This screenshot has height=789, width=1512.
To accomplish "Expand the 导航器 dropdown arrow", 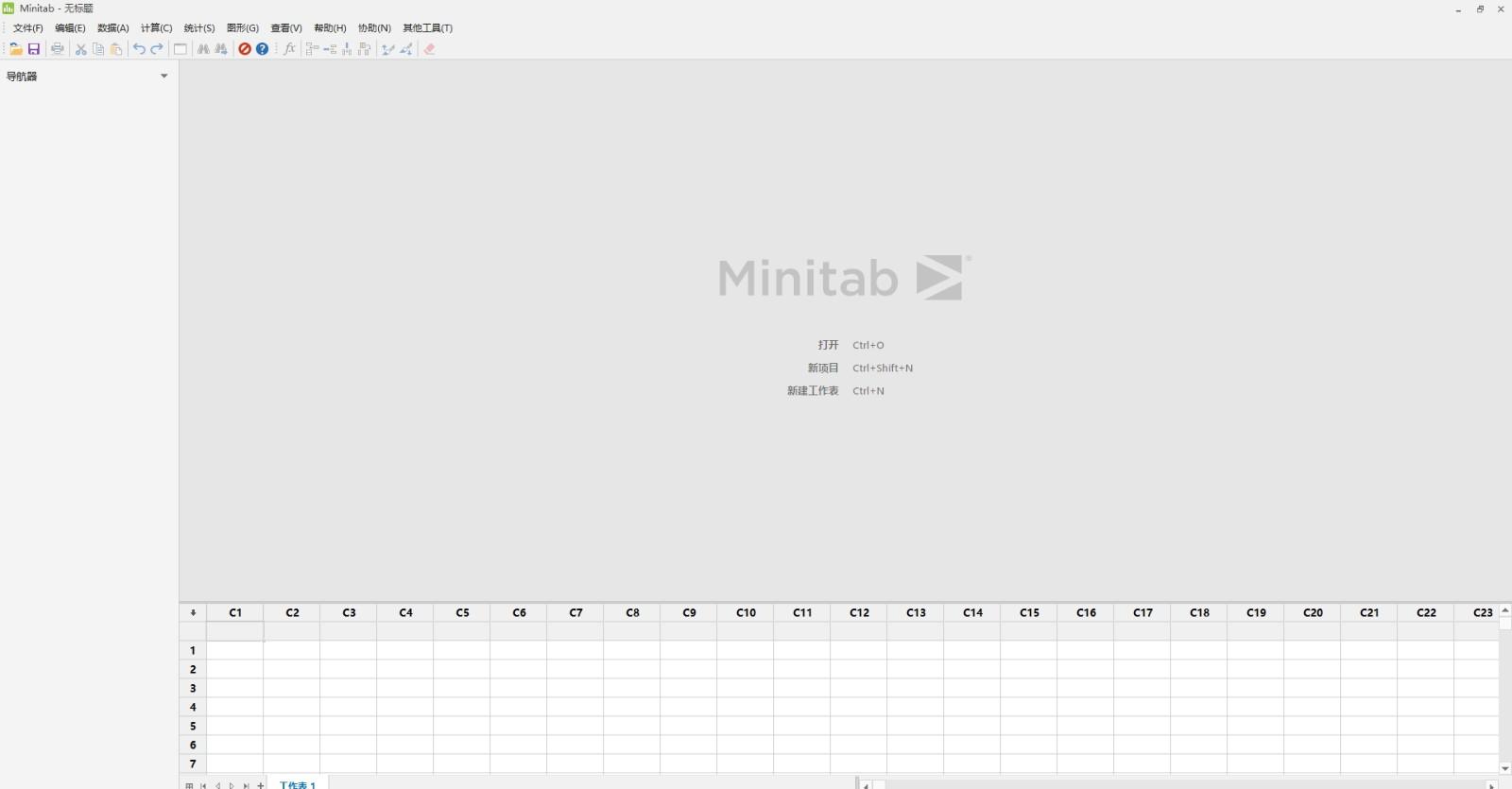I will click(164, 76).
